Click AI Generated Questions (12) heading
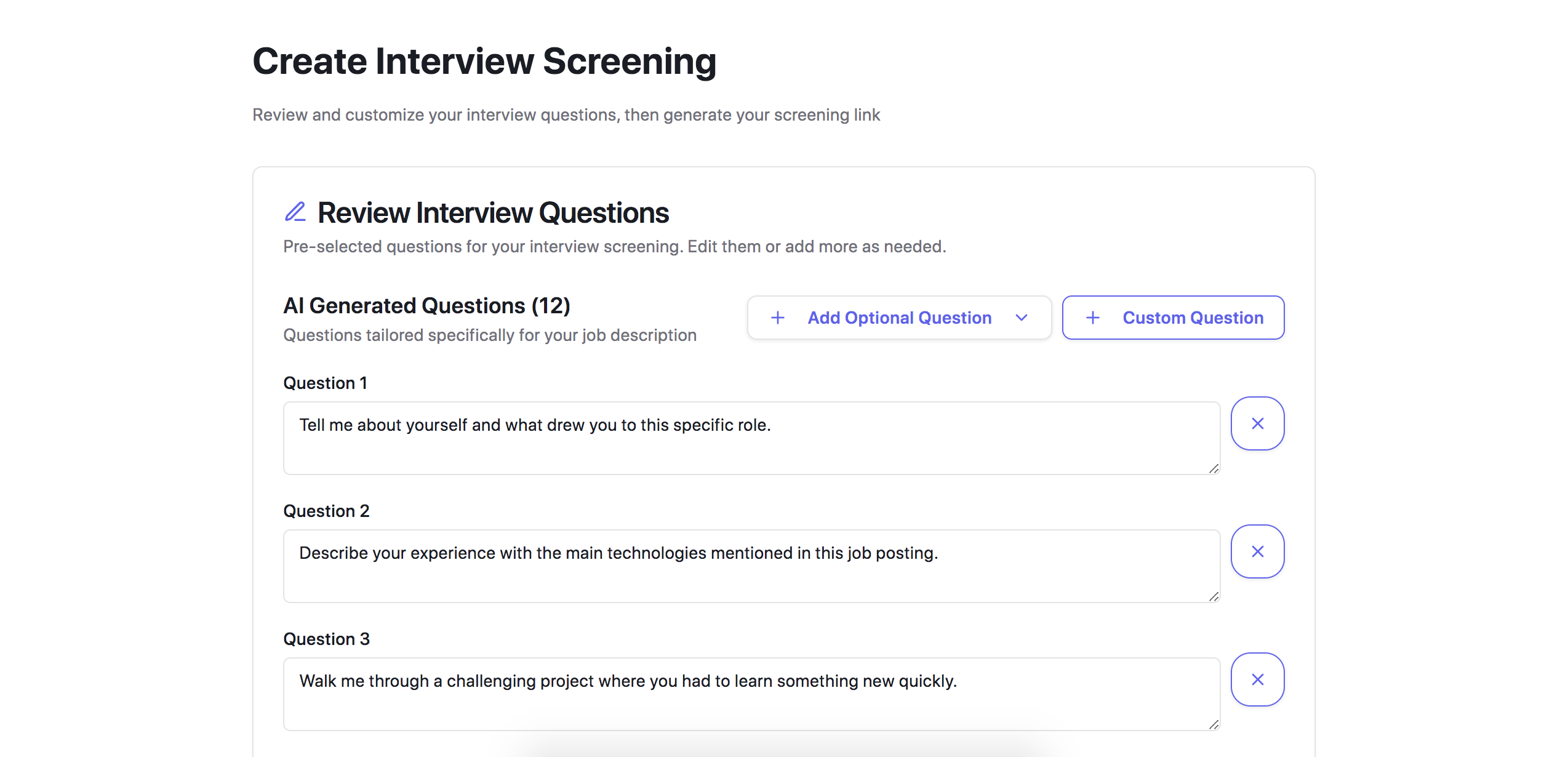 pos(426,305)
